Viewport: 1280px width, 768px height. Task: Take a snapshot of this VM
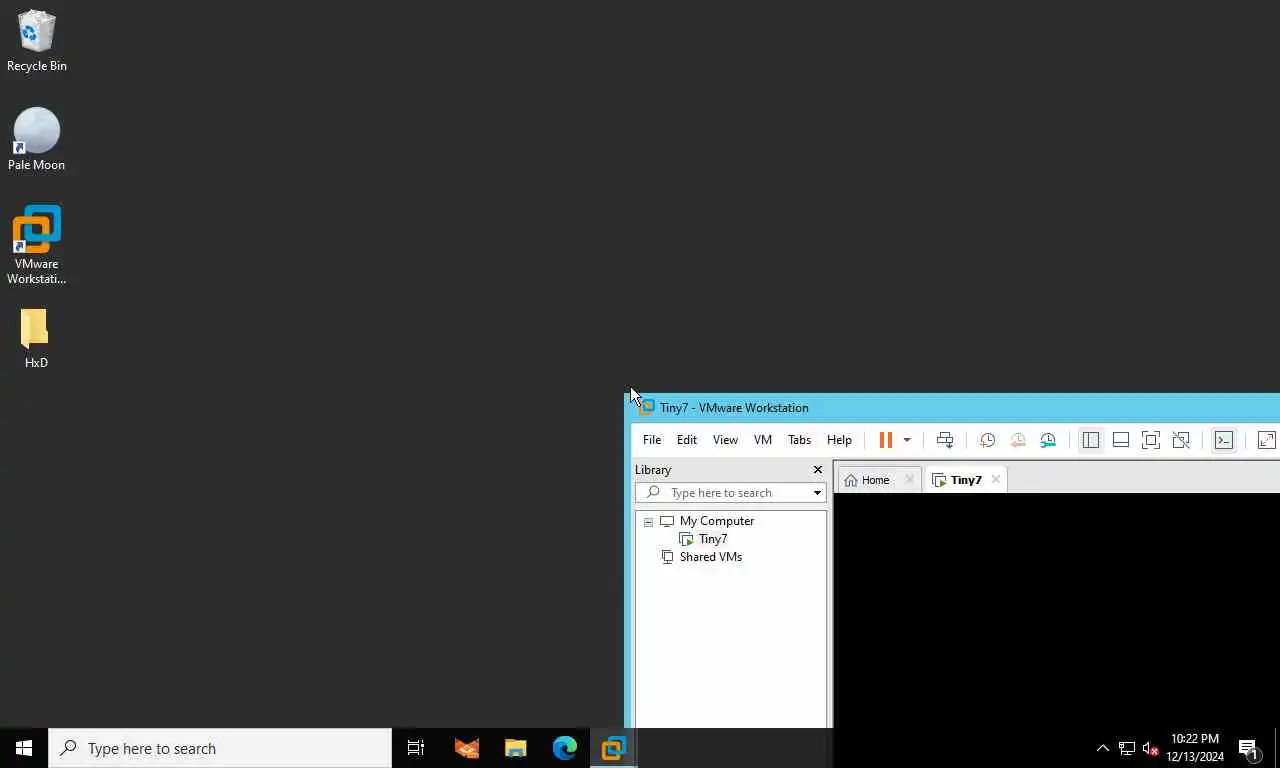tap(987, 440)
